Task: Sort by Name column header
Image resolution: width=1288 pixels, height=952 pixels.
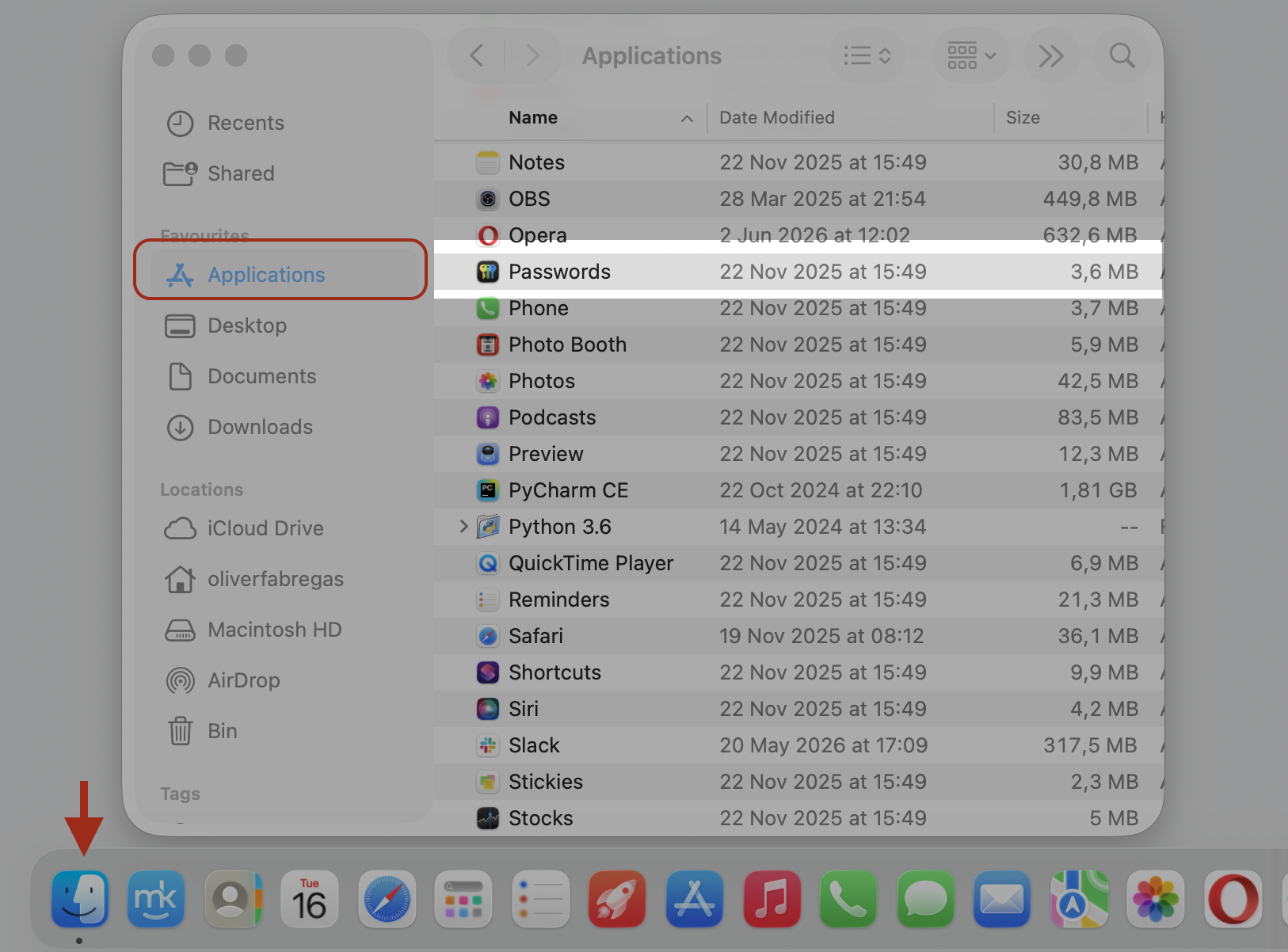Action: coord(533,118)
